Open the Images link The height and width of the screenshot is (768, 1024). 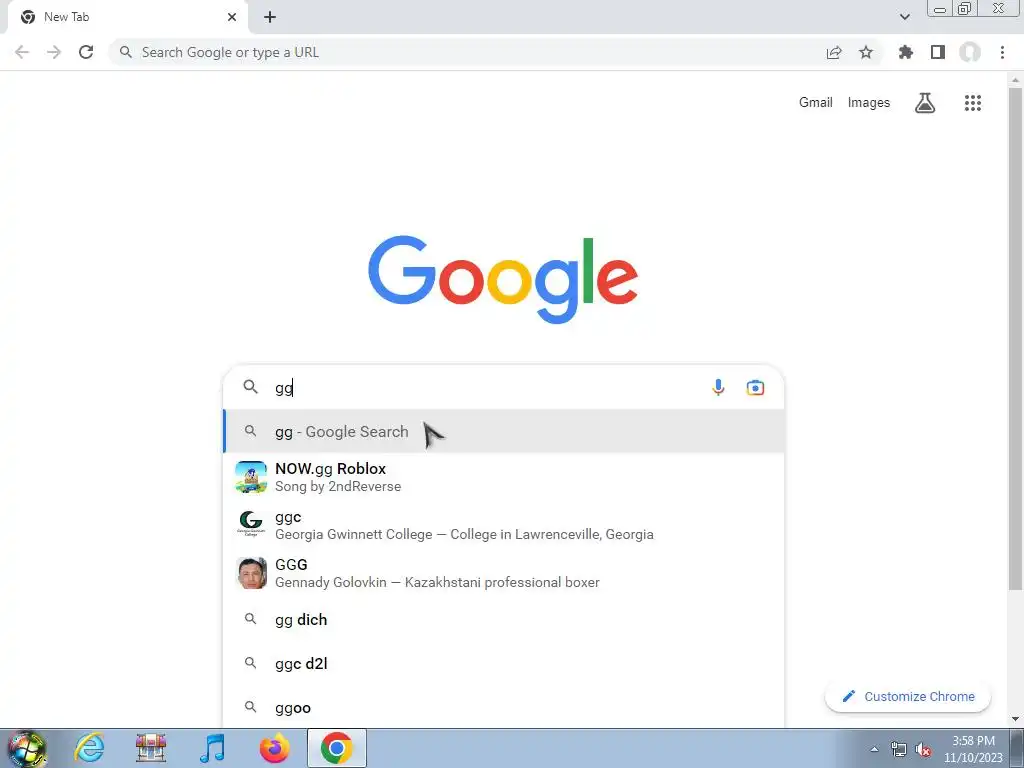tap(869, 103)
